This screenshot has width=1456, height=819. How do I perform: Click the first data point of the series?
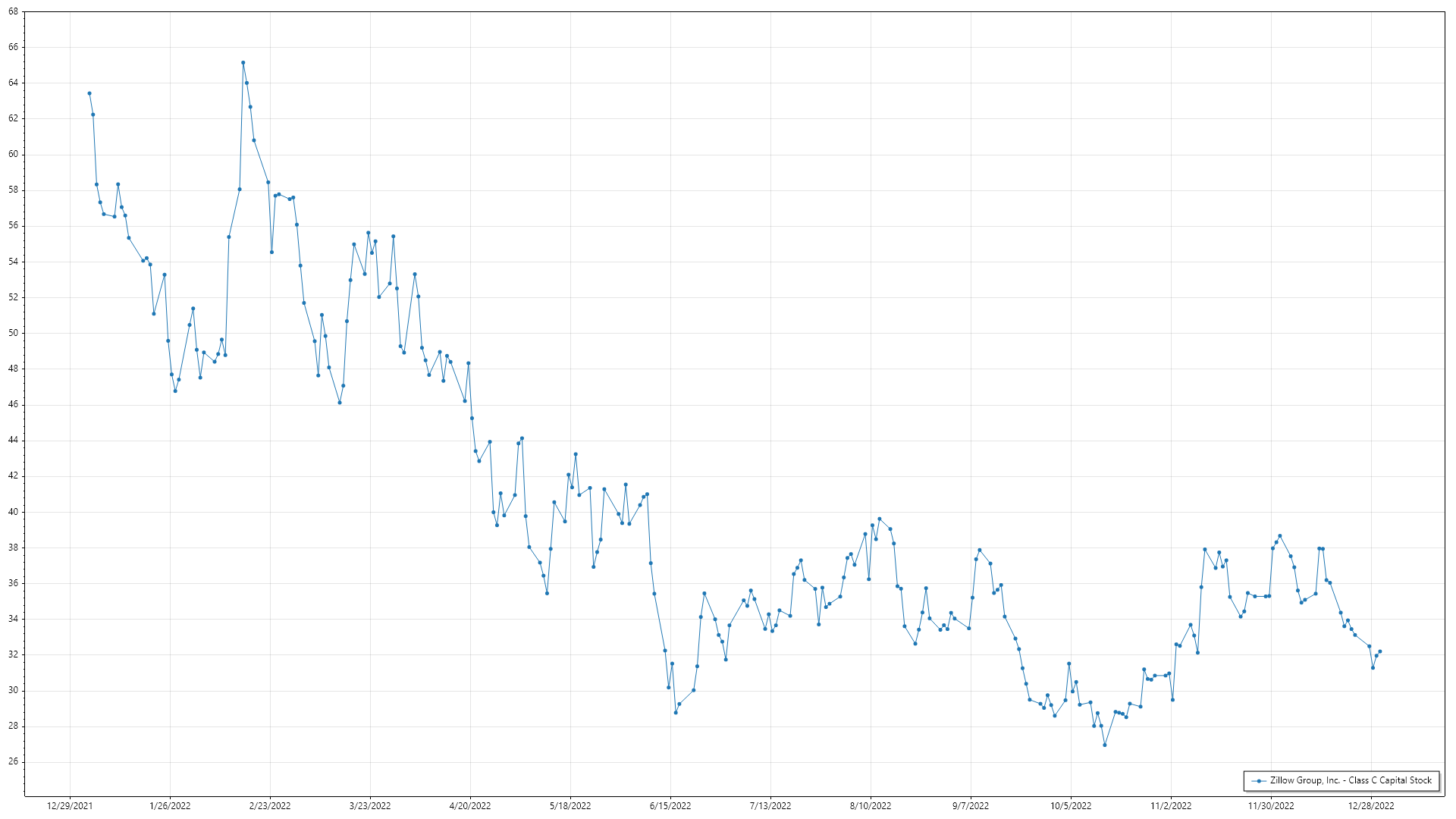point(89,93)
